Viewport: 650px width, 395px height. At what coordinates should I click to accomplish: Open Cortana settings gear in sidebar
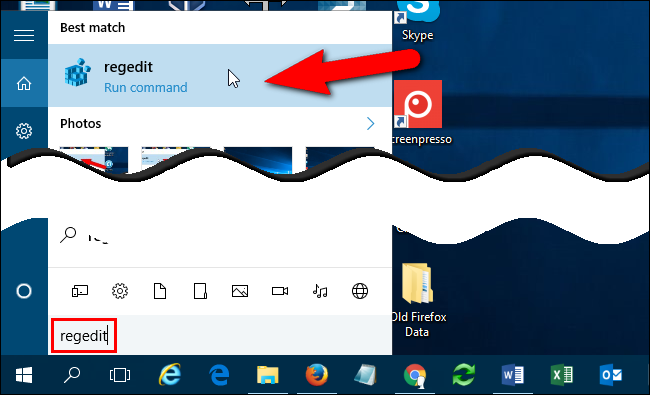(x=24, y=131)
